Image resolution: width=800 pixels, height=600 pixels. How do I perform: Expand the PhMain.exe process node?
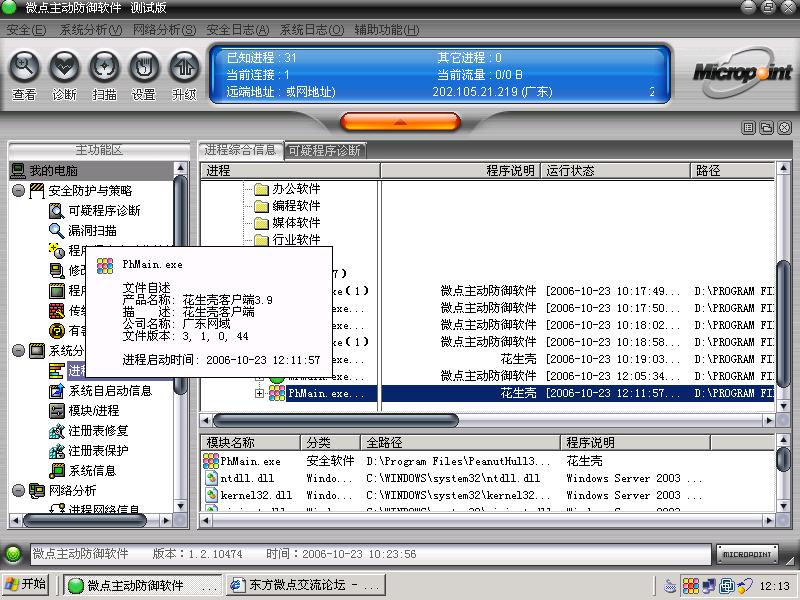259,393
